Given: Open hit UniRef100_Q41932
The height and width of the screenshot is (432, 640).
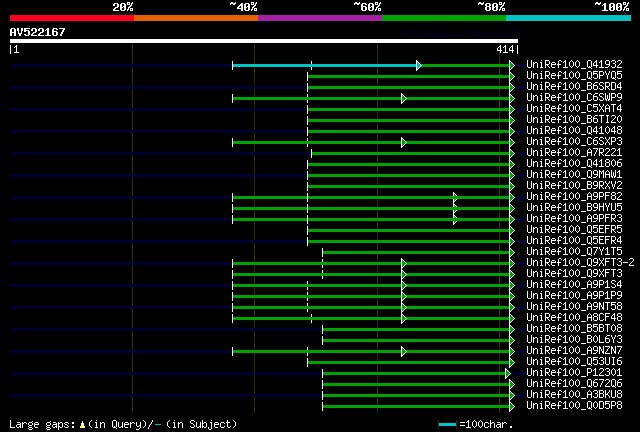Looking at the screenshot, I should [574, 65].
